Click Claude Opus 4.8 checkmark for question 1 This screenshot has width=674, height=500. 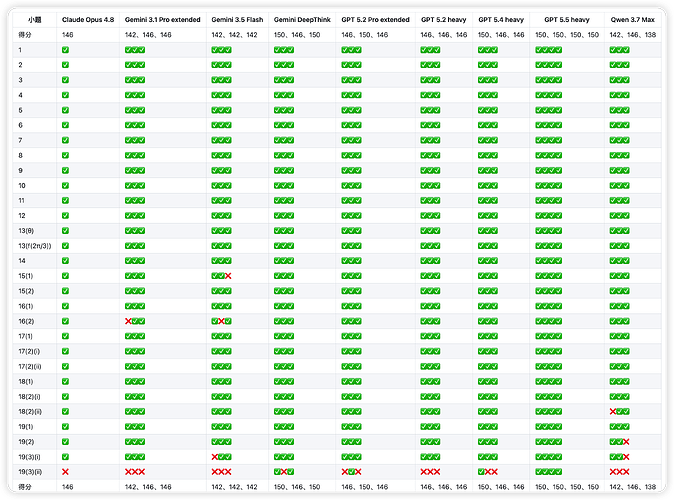(65, 50)
